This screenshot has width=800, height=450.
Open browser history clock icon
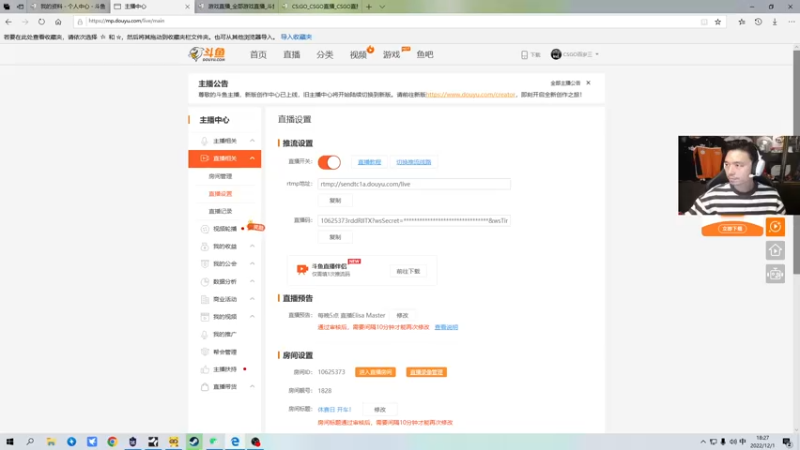[758, 21]
